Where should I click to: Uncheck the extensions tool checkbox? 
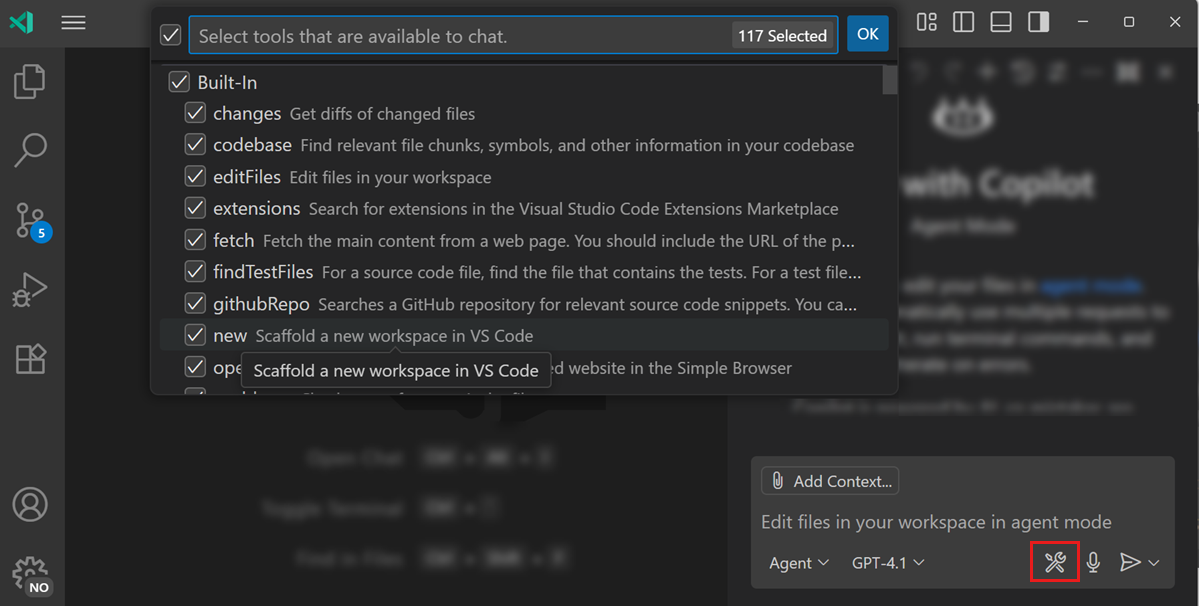coord(195,208)
